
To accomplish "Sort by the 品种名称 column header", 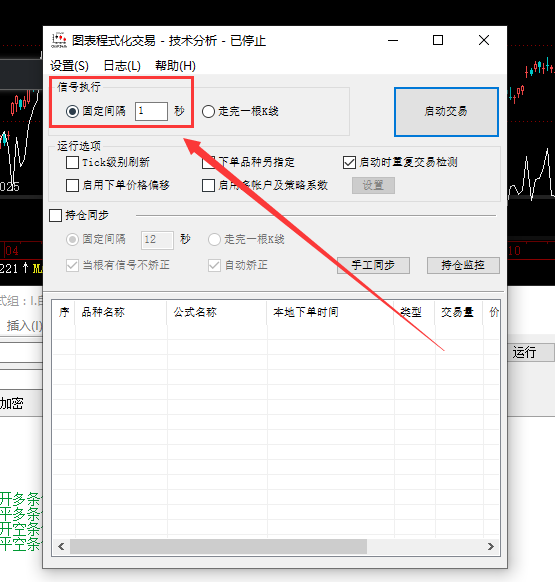I will [121, 313].
